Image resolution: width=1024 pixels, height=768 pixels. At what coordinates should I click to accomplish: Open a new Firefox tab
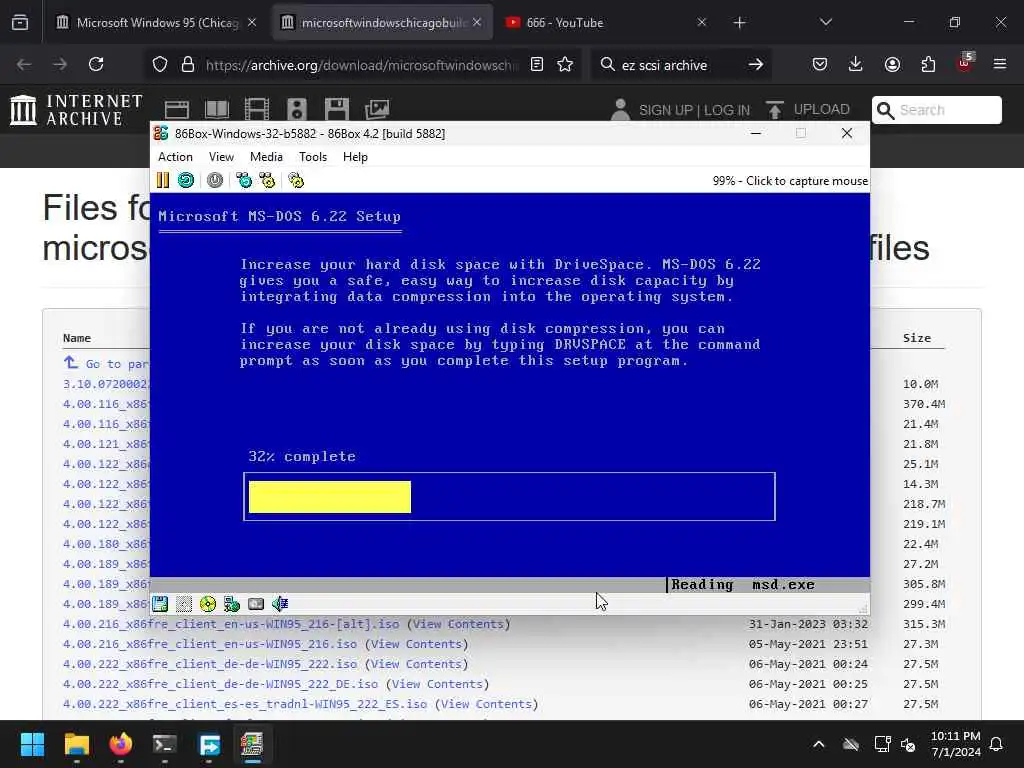[739, 23]
